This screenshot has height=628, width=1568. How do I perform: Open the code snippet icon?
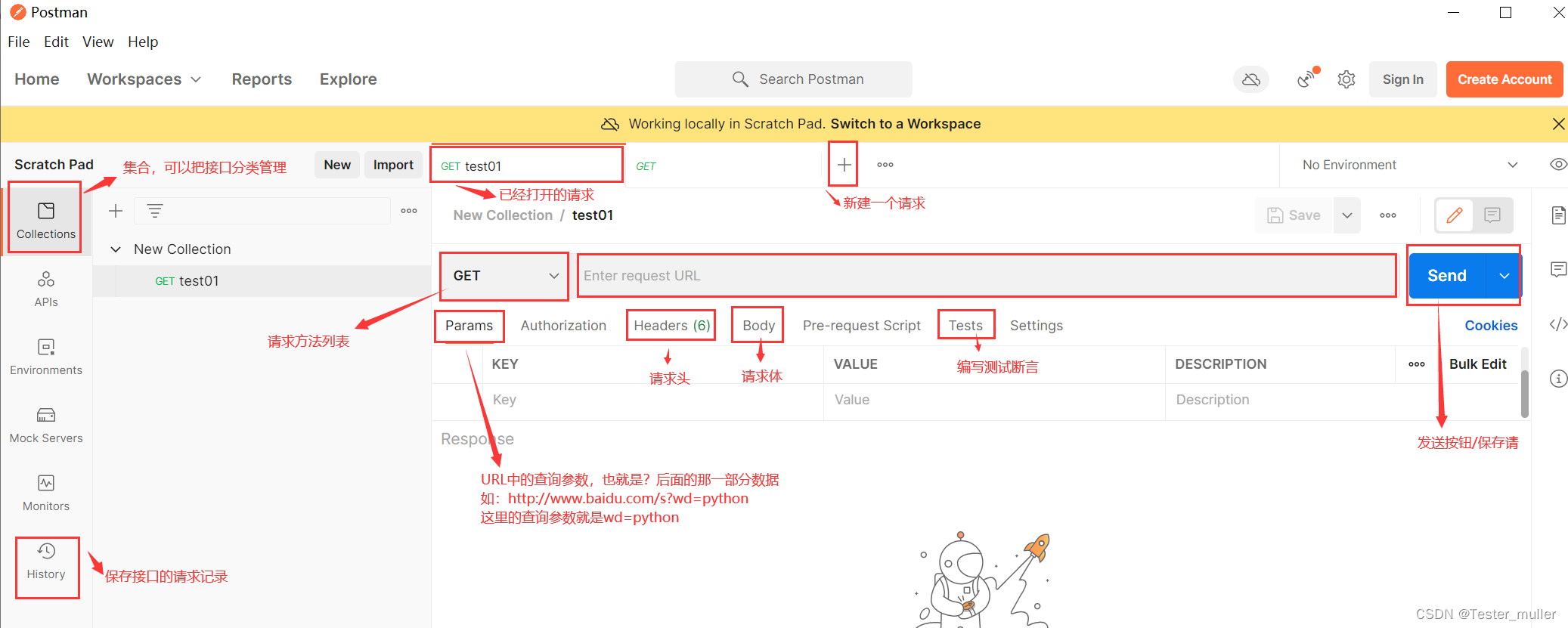(1558, 324)
